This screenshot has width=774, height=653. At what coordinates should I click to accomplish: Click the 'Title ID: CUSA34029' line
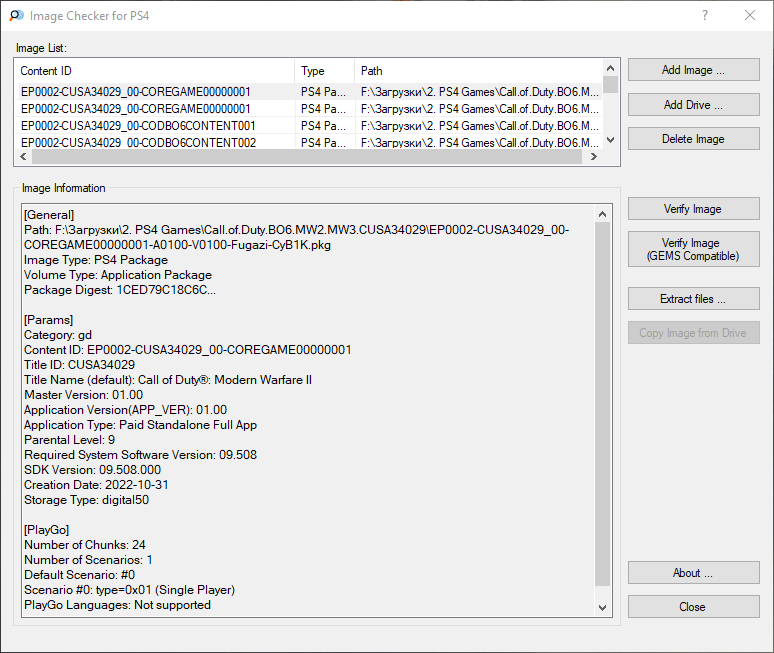[x=79, y=365]
